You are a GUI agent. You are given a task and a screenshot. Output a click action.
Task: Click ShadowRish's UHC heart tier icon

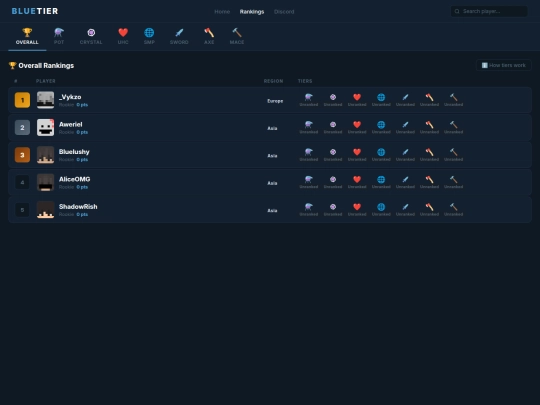coord(357,207)
